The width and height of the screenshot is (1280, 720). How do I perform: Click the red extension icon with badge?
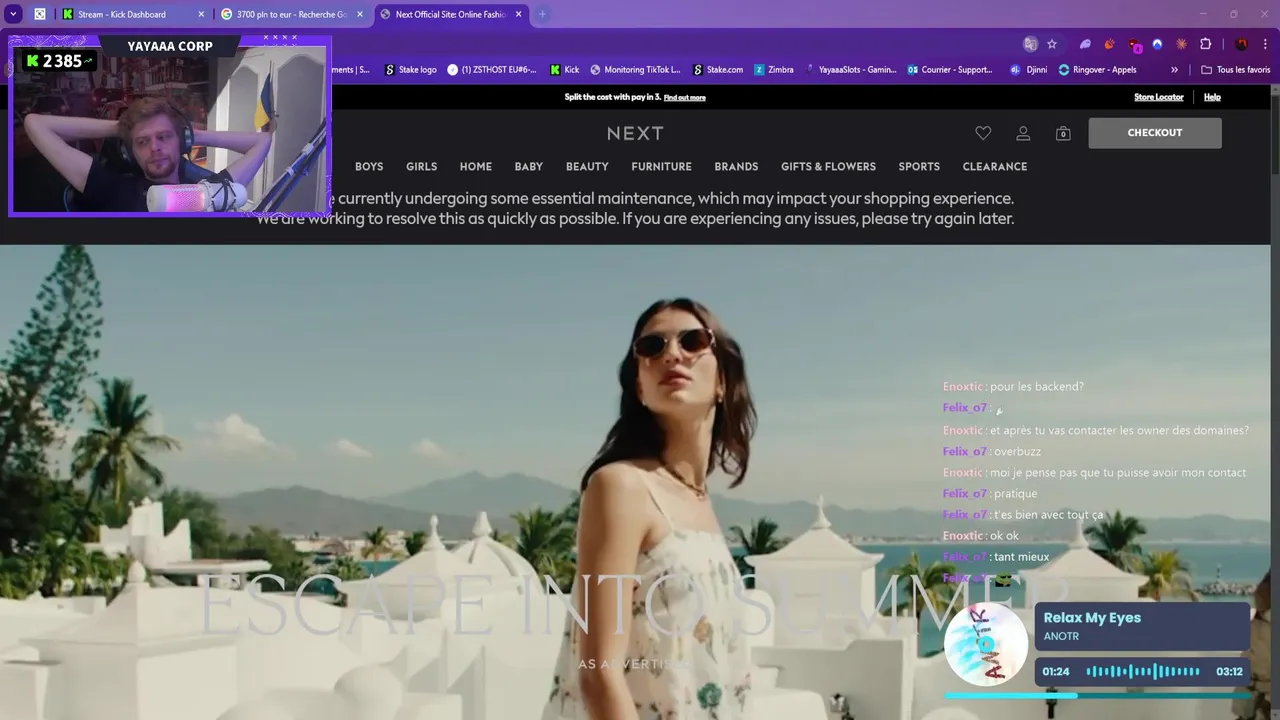1134,45
